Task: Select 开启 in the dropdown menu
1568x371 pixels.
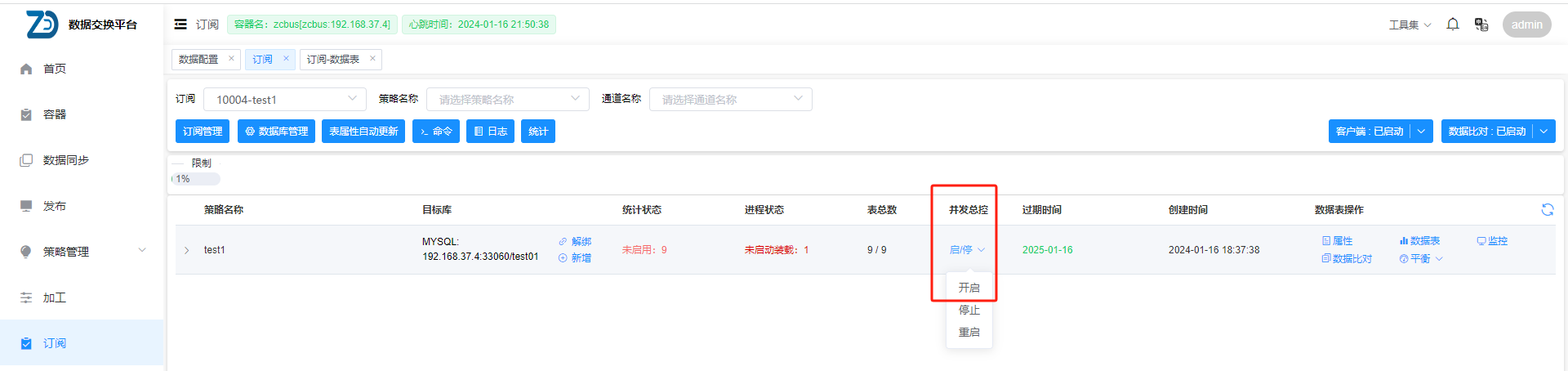Action: click(969, 288)
